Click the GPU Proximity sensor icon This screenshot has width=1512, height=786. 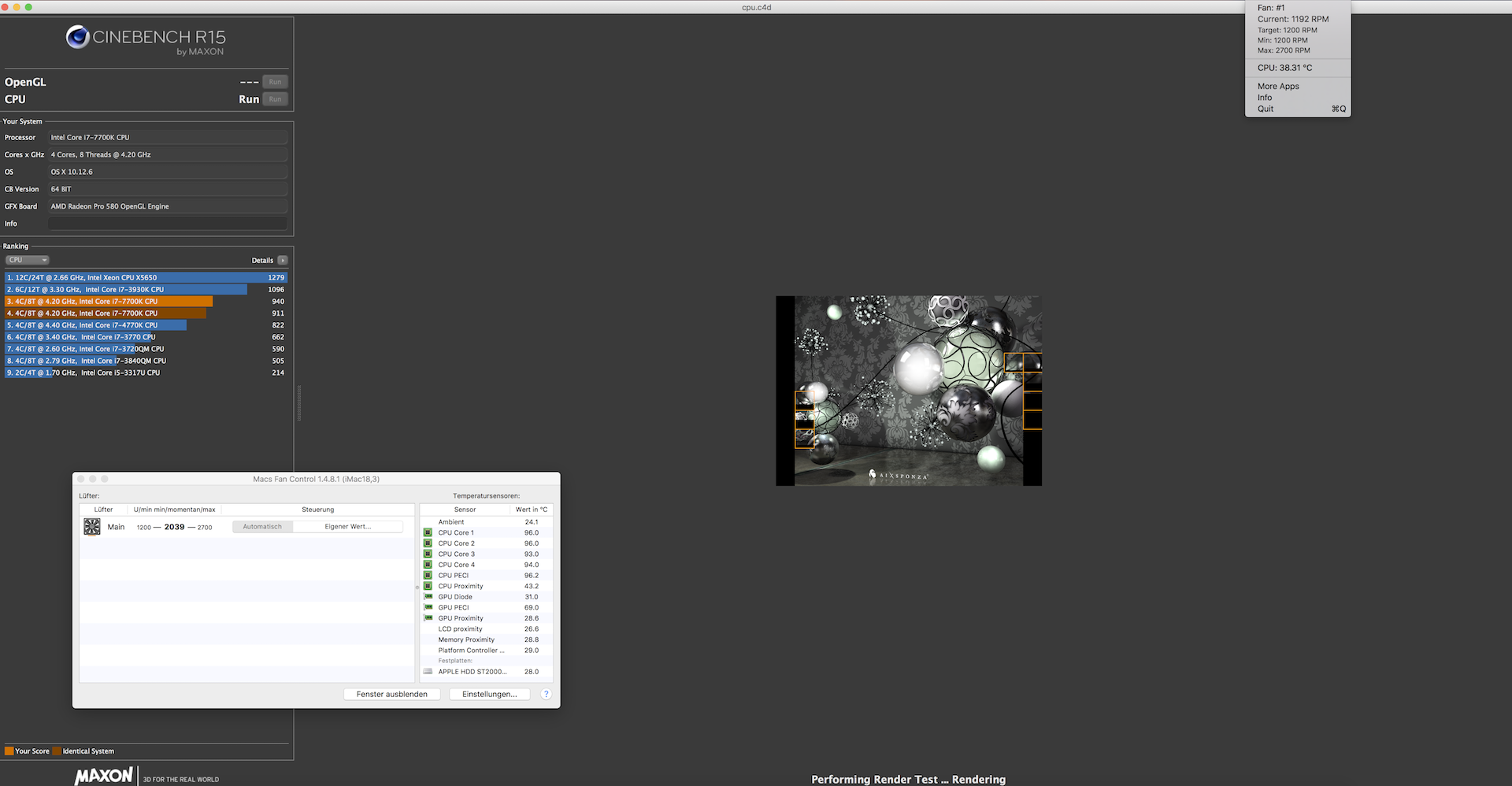pos(428,618)
